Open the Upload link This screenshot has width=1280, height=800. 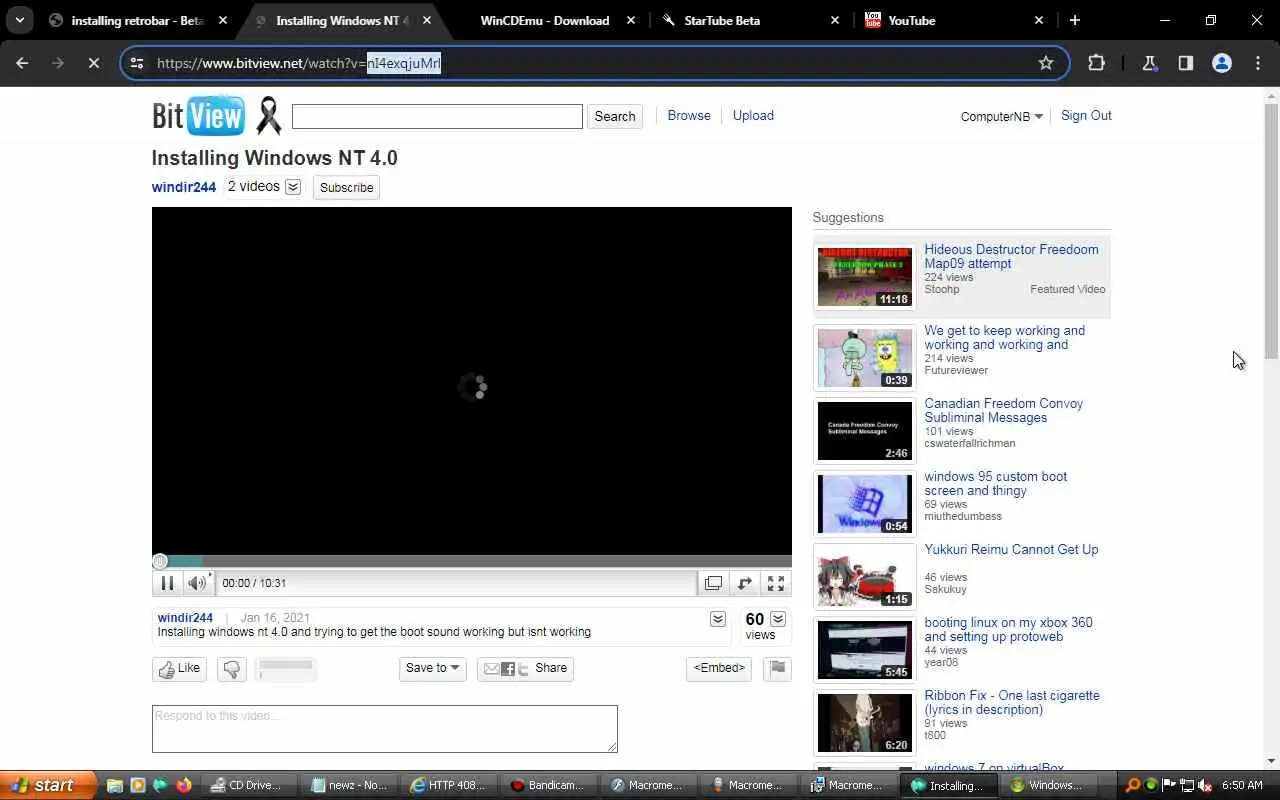[x=753, y=115]
